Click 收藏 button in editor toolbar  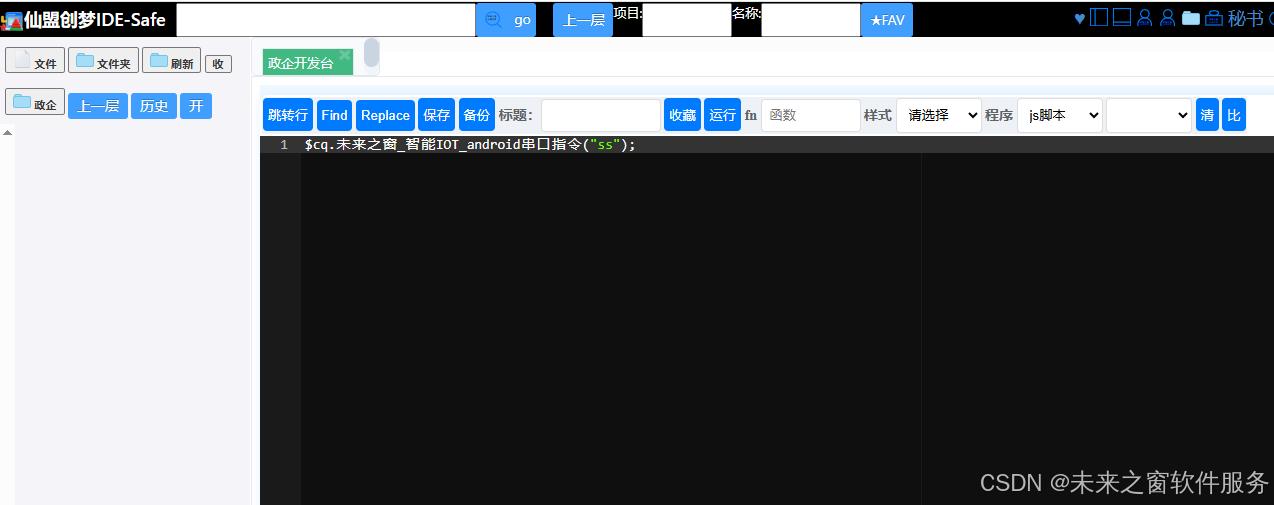(x=682, y=115)
